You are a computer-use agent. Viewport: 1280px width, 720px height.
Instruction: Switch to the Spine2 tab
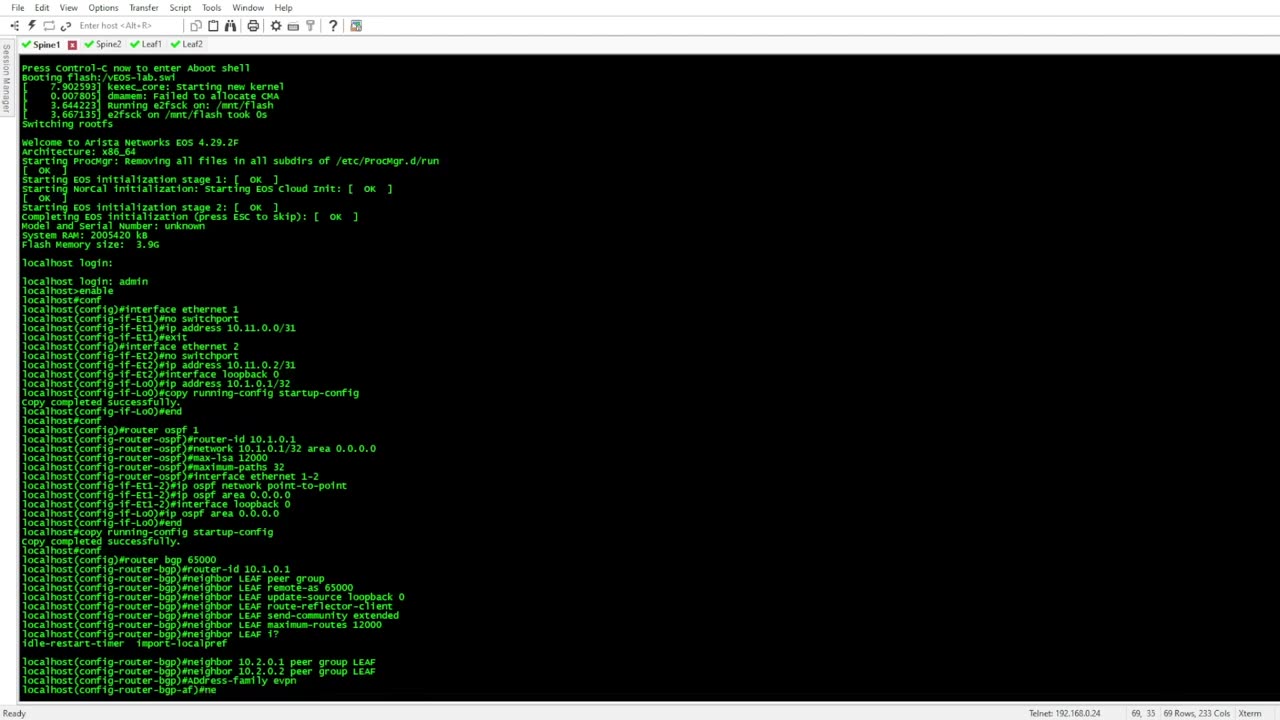click(x=103, y=44)
